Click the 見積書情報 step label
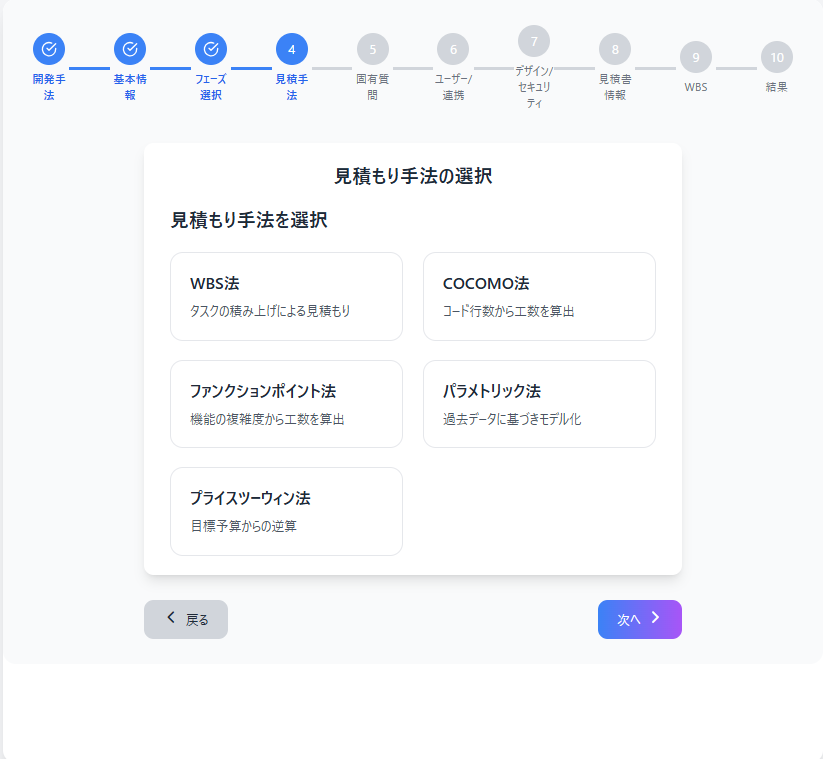Screen dimensions: 823x759 (x=615, y=82)
